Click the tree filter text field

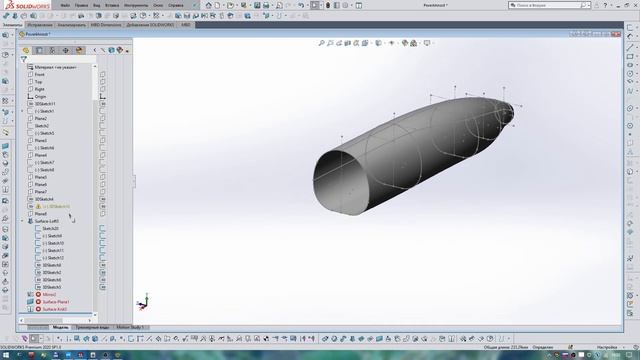62,60
